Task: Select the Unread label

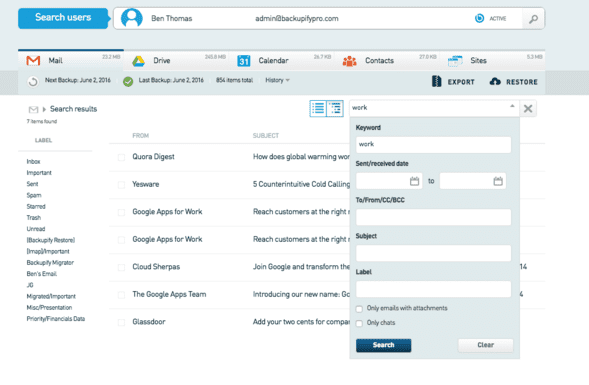Action: [36, 229]
